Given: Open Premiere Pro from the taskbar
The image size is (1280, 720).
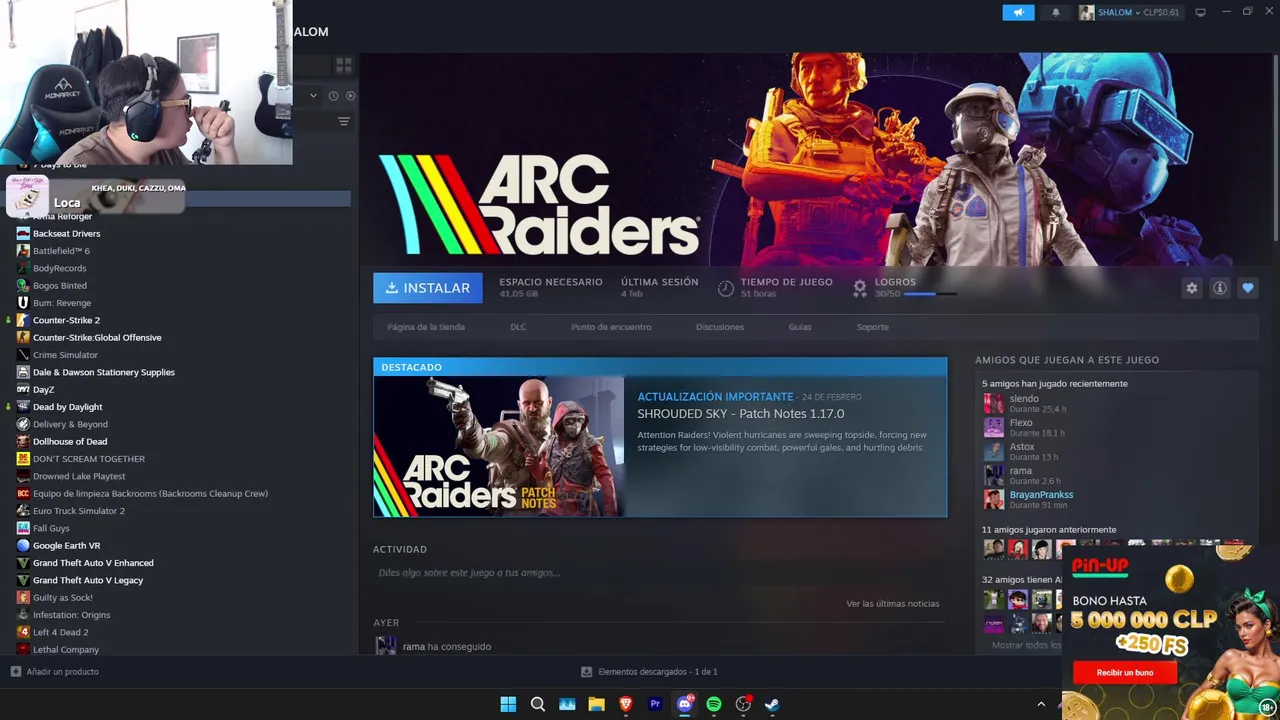Looking at the screenshot, I should pyautogui.click(x=655, y=704).
